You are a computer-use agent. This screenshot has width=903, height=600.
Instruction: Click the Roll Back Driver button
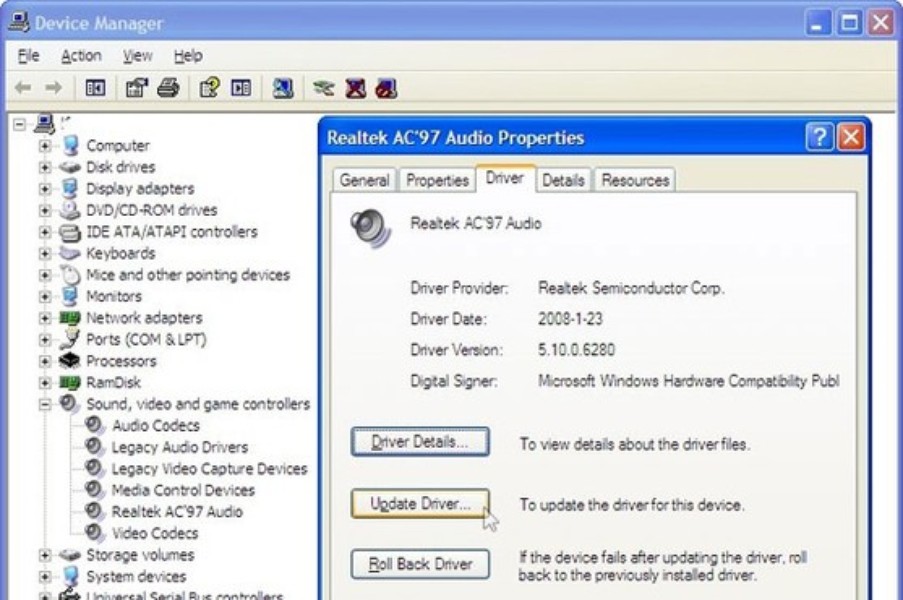420,564
